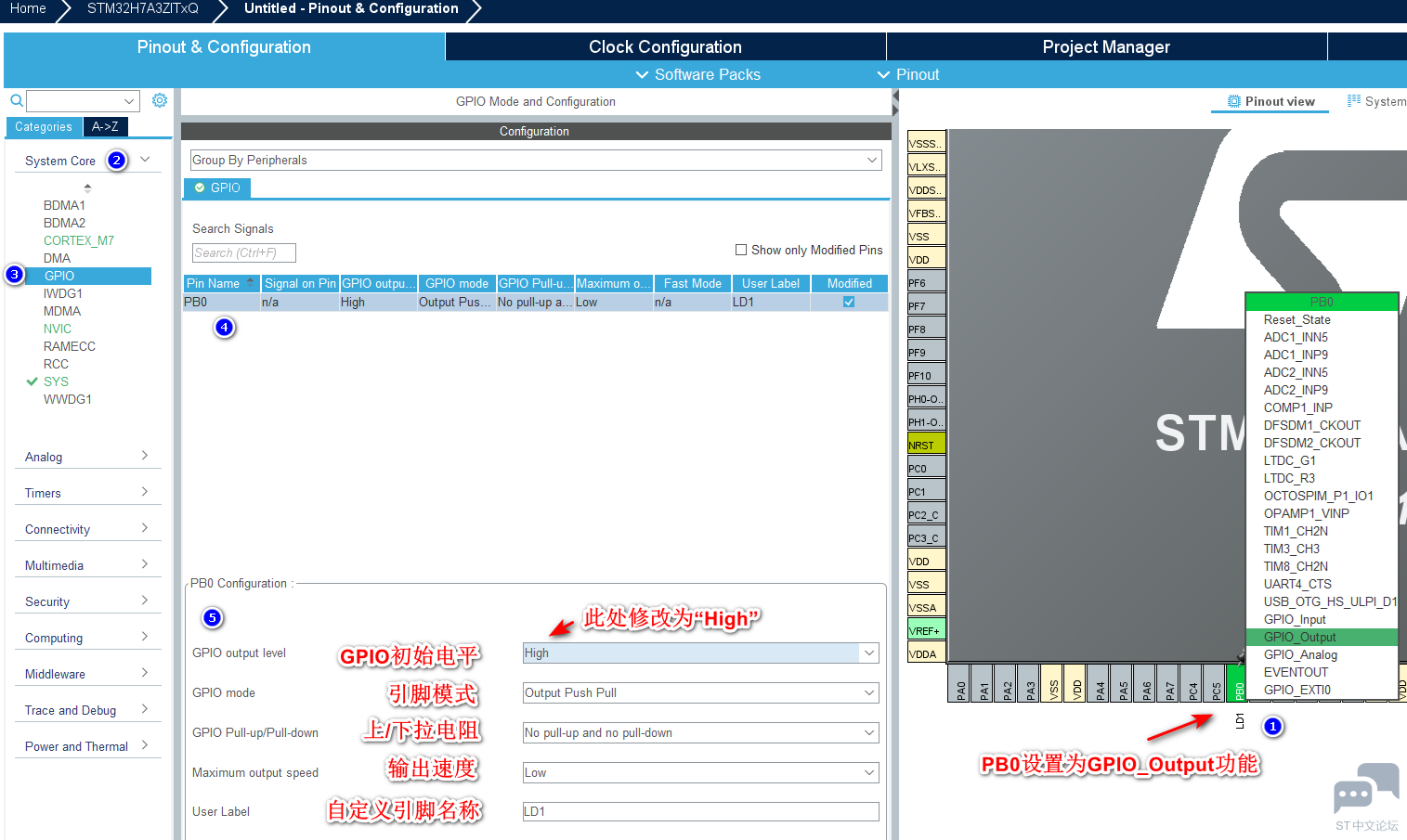The image size is (1407, 840).
Task: Select the Pinout & Configuration tab
Action: click(224, 46)
